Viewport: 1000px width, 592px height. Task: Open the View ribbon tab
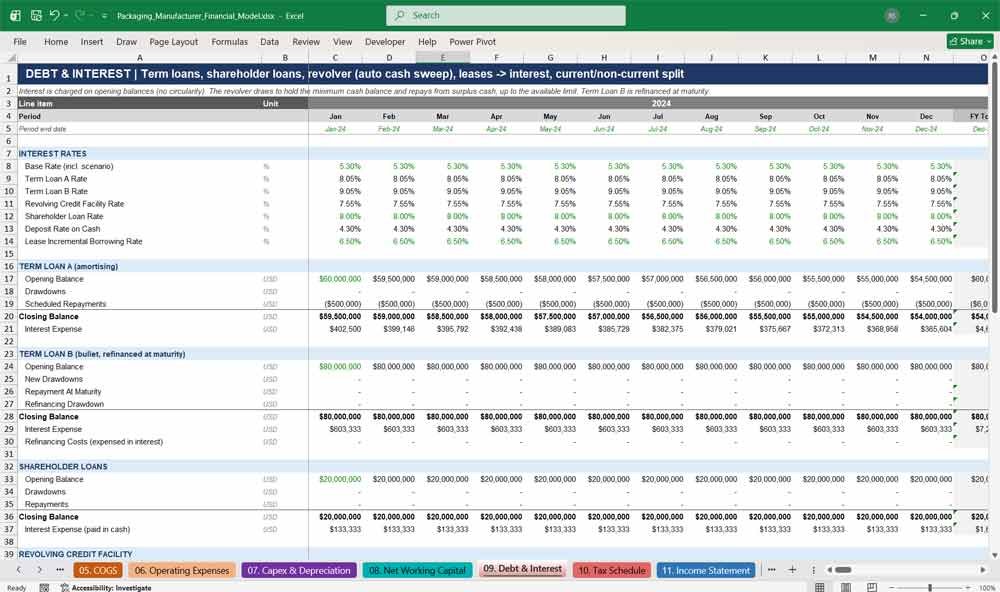pyautogui.click(x=342, y=41)
